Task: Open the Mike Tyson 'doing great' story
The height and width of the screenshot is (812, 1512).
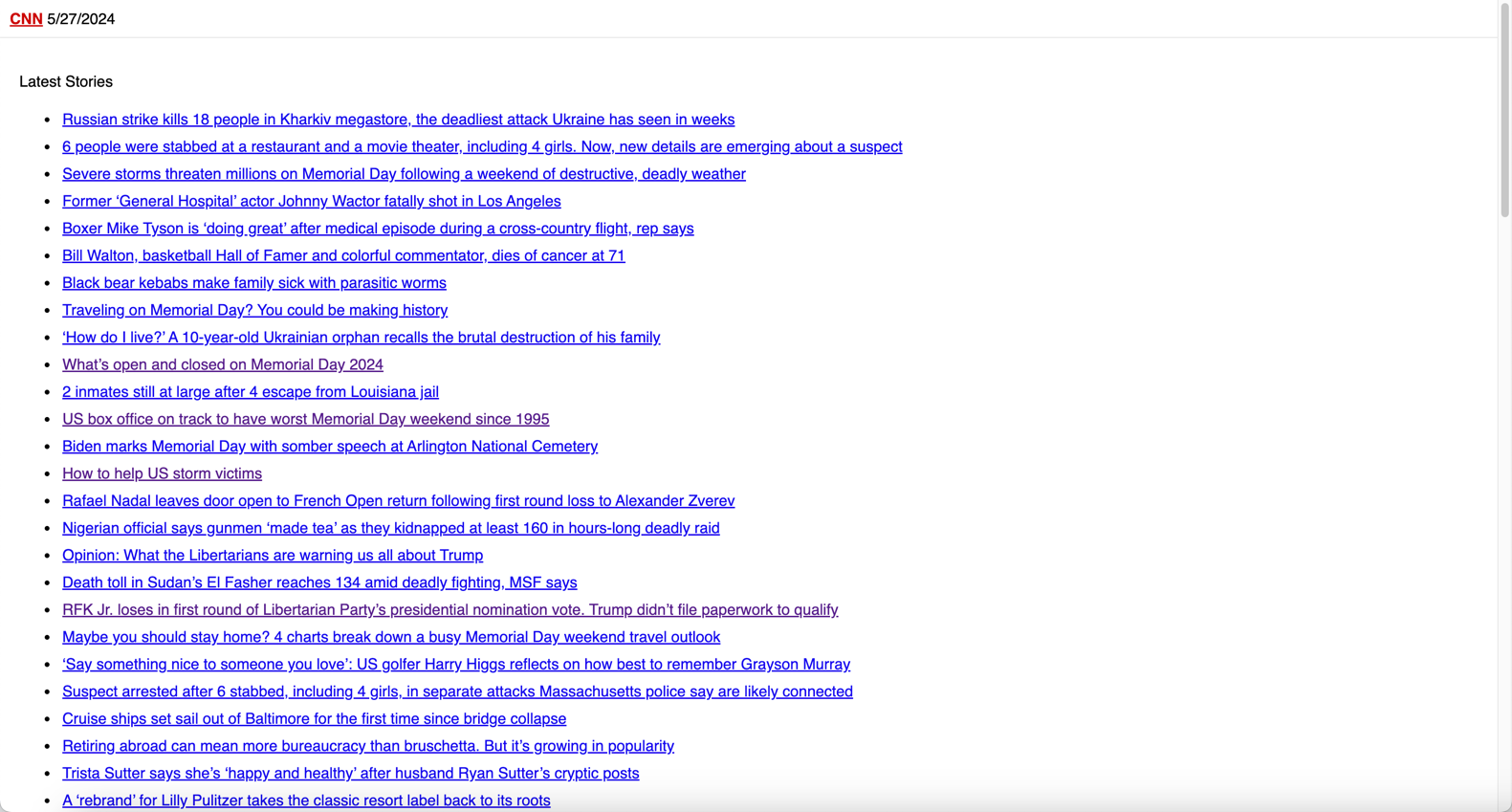Action: tap(378, 229)
